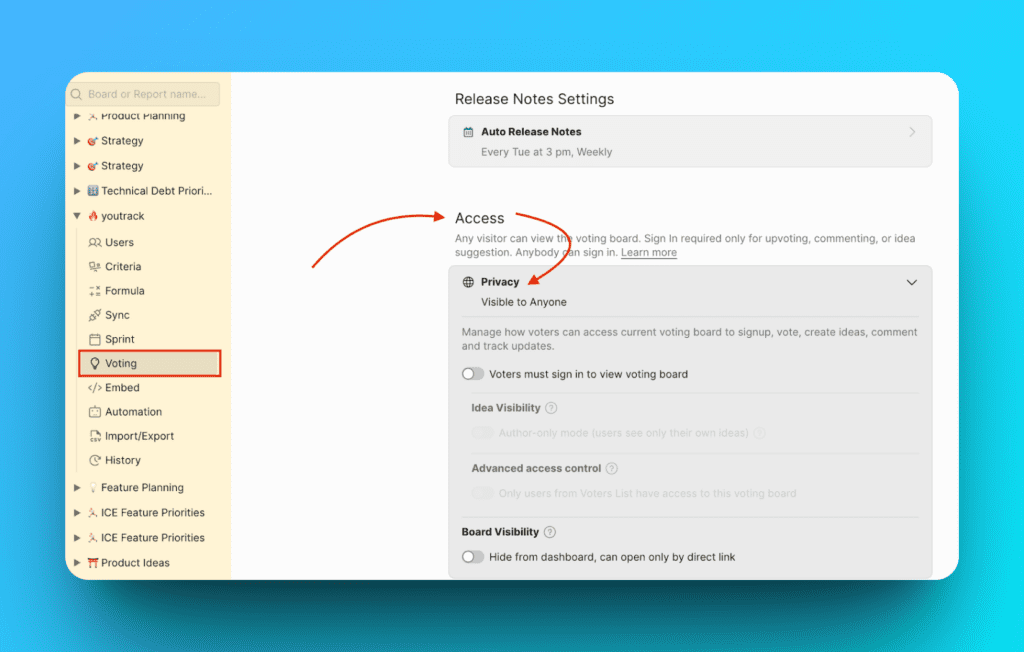Click the Idea Visibility help icon
This screenshot has width=1024, height=652.
pyautogui.click(x=551, y=408)
